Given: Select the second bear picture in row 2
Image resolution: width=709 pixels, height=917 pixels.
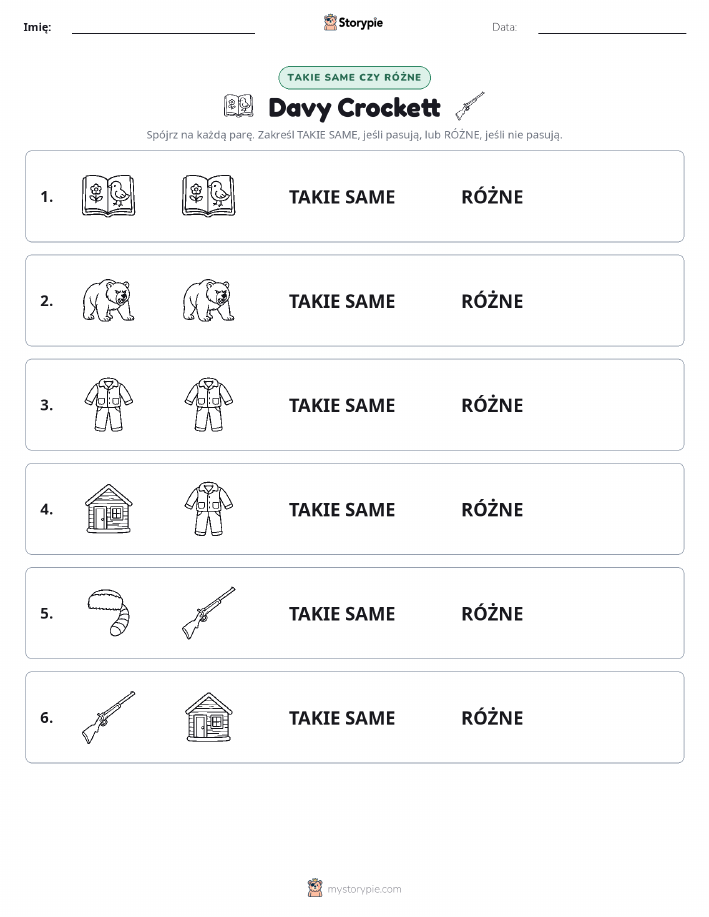Looking at the screenshot, I should pos(208,300).
